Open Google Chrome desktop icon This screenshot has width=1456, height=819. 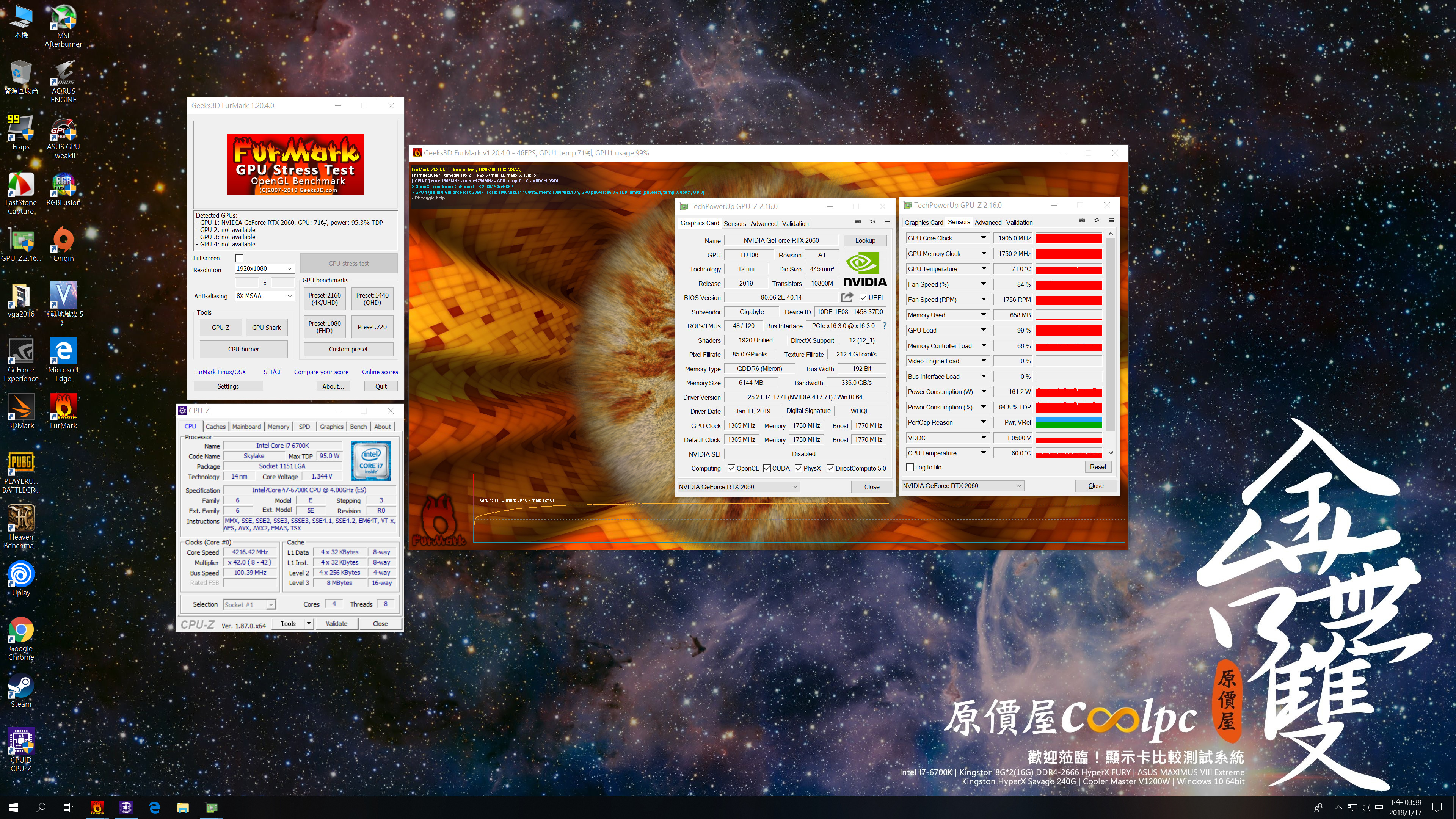[21, 639]
